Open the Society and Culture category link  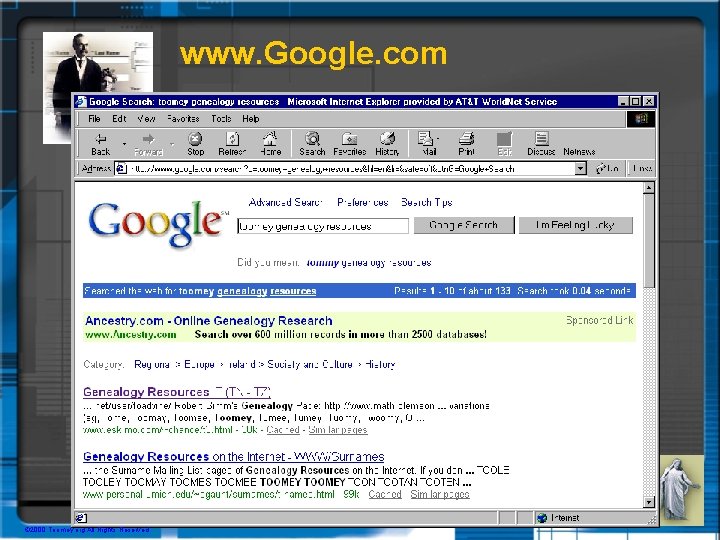tap(310, 365)
